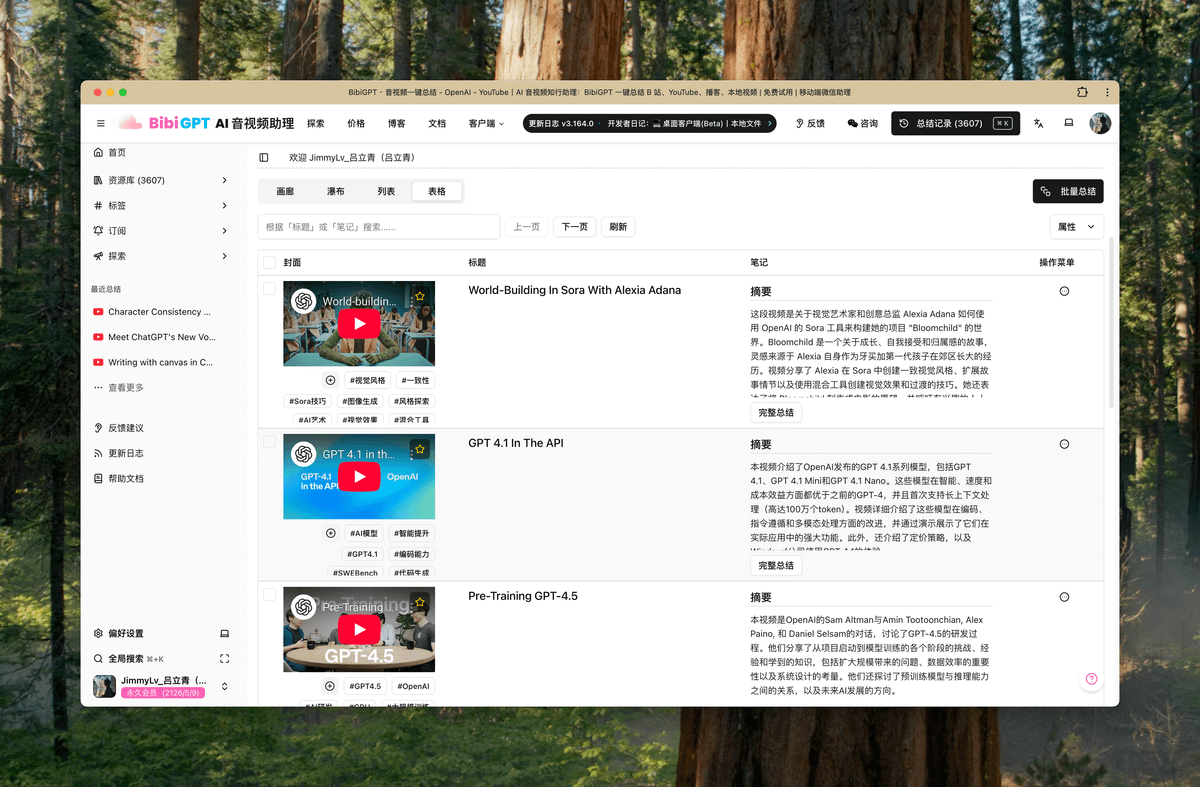Click the title or notes search field

point(378,227)
